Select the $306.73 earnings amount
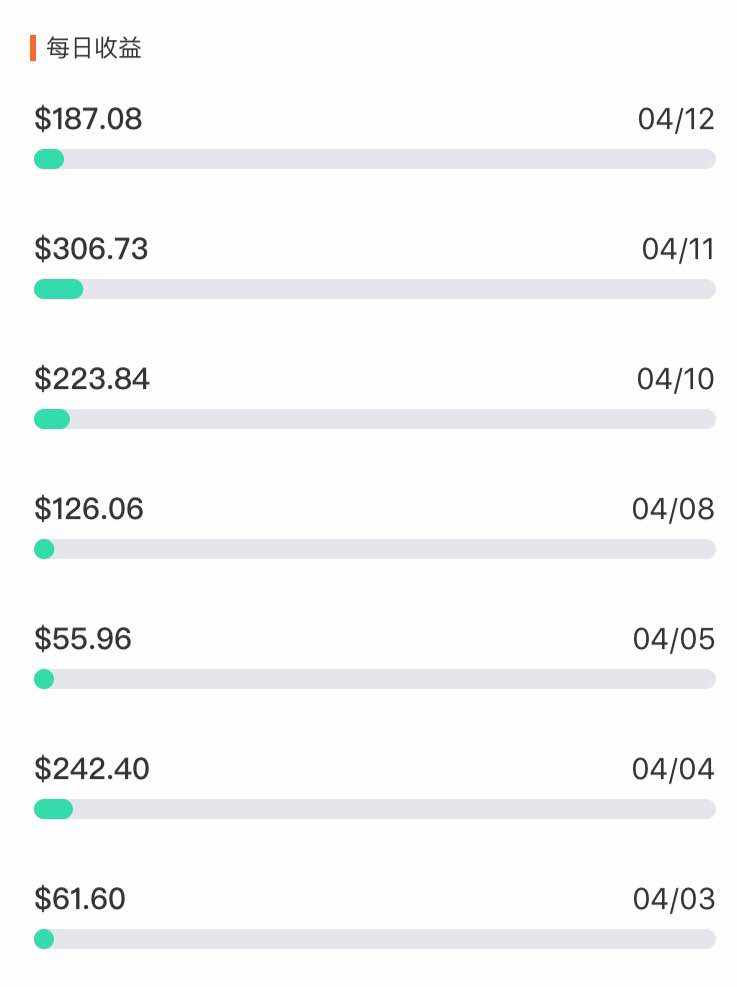The height and width of the screenshot is (987, 737). (x=91, y=249)
